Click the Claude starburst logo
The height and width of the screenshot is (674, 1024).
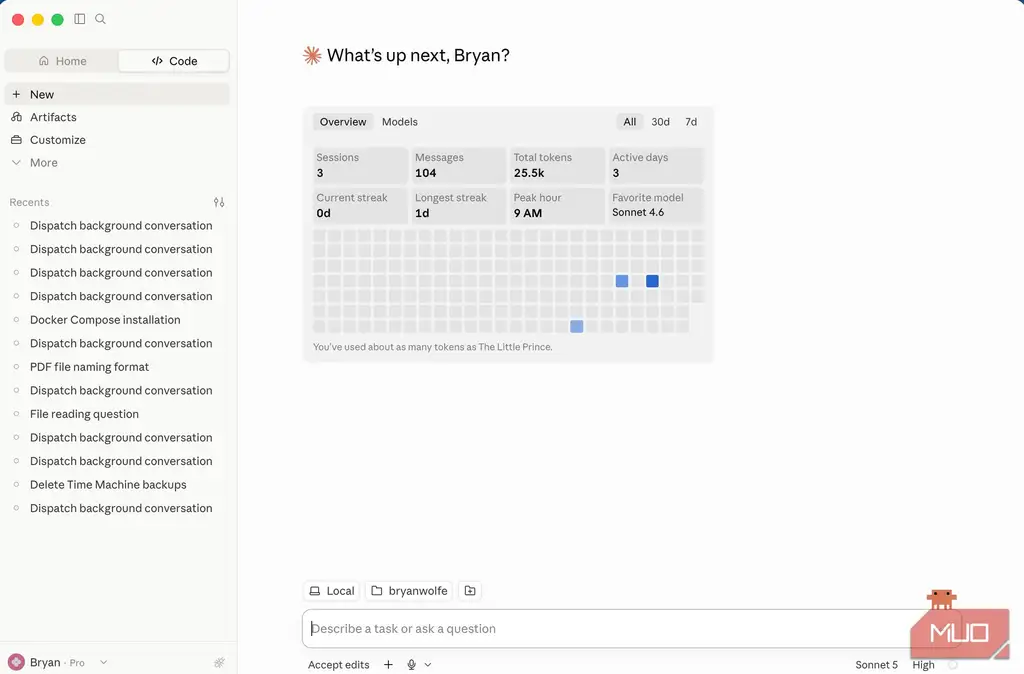tap(312, 56)
